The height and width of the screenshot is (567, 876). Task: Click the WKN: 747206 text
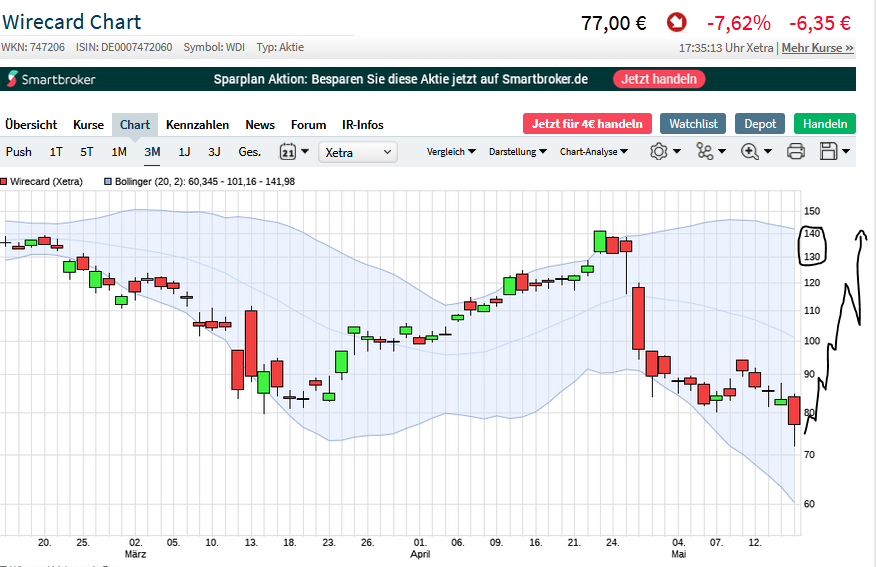coord(33,47)
